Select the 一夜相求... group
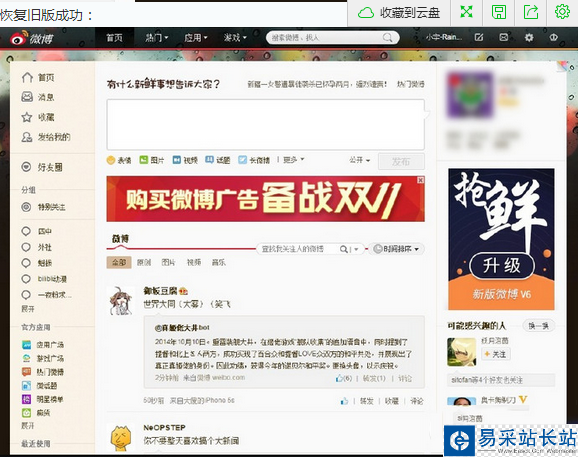Viewport: 578px width, 457px height. coord(46,295)
